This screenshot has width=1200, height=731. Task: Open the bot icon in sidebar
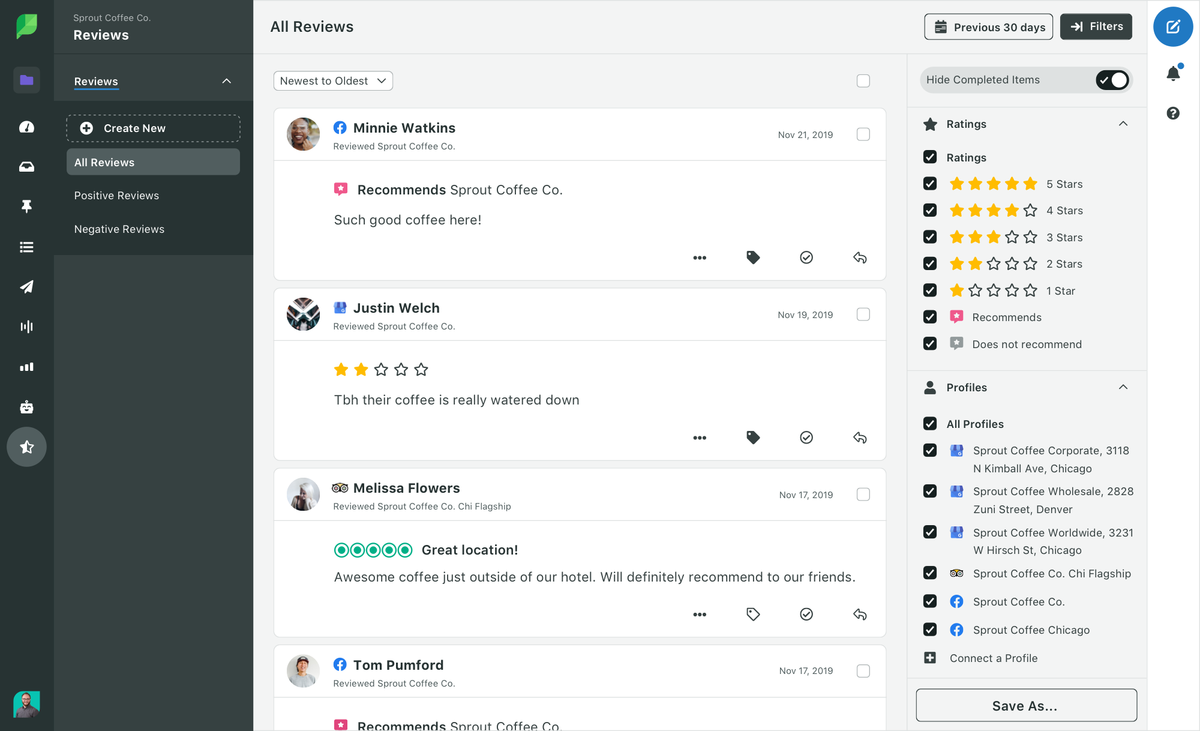point(27,407)
